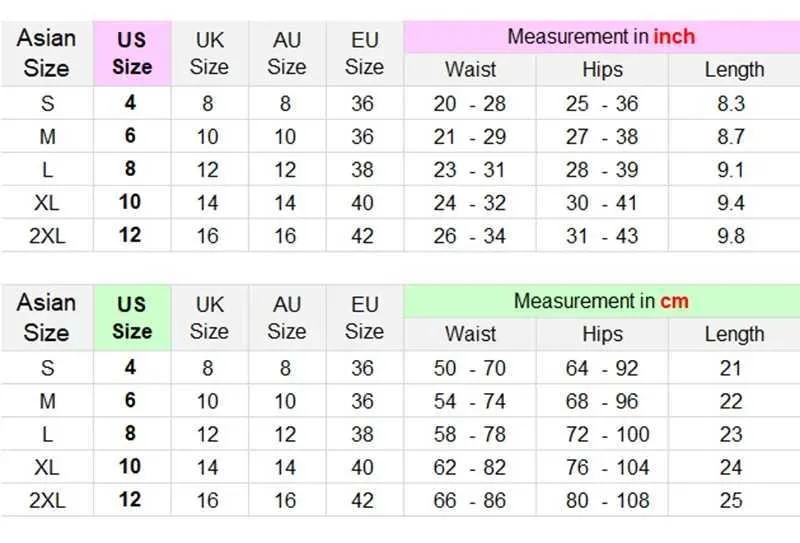Click hips value 30 - 41

[602, 203]
